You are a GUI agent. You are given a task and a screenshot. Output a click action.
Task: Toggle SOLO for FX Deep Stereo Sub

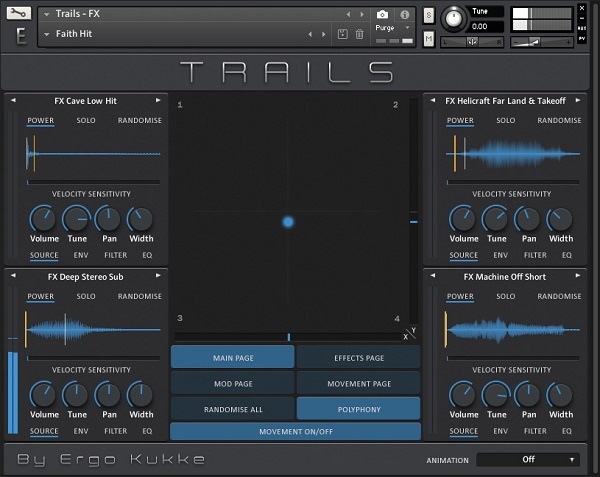point(86,296)
